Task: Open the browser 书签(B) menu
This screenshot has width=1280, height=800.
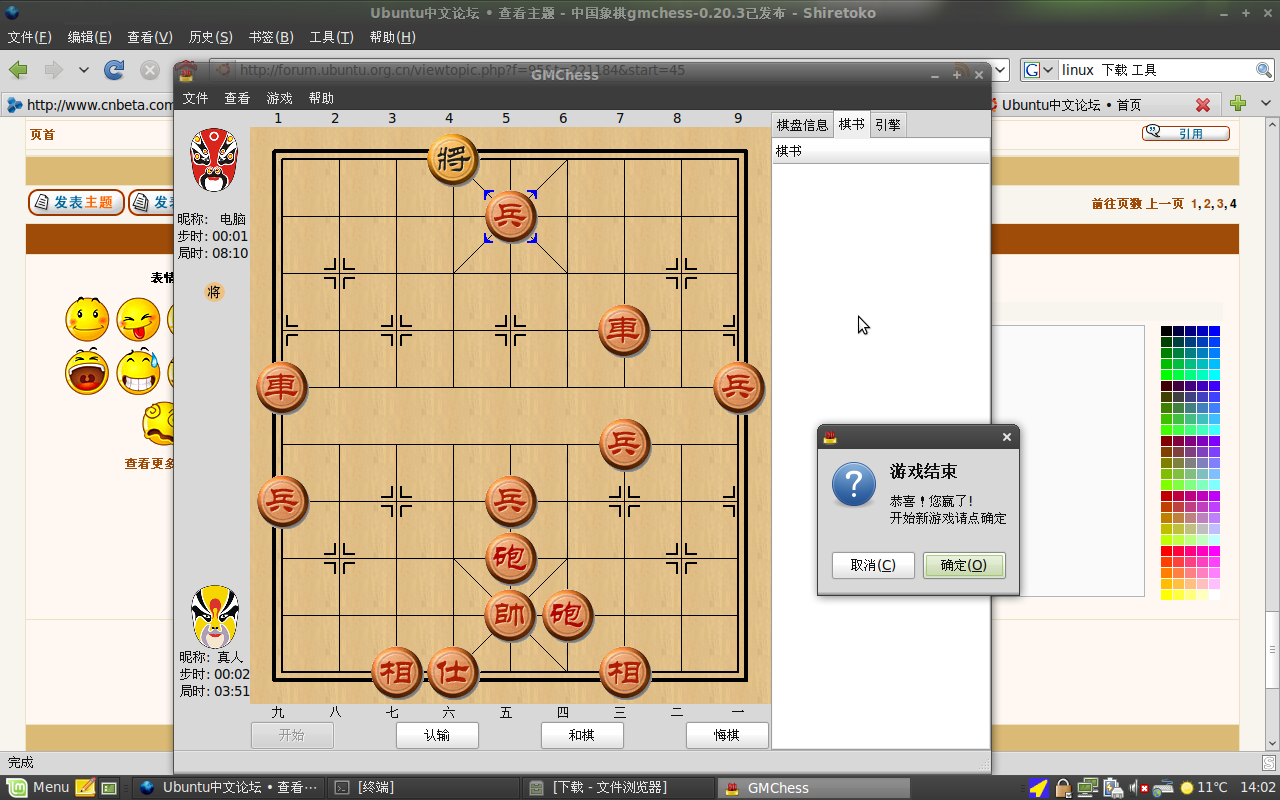Action: (270, 37)
